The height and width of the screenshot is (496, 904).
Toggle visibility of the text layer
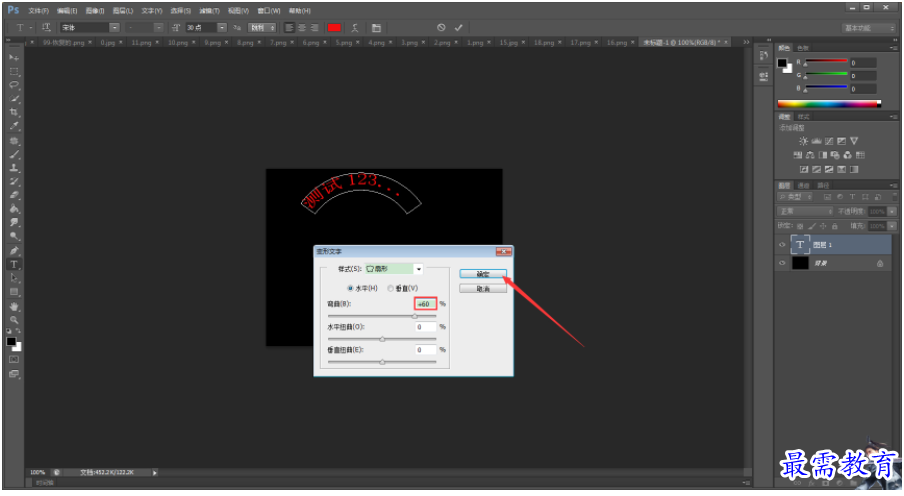point(782,245)
